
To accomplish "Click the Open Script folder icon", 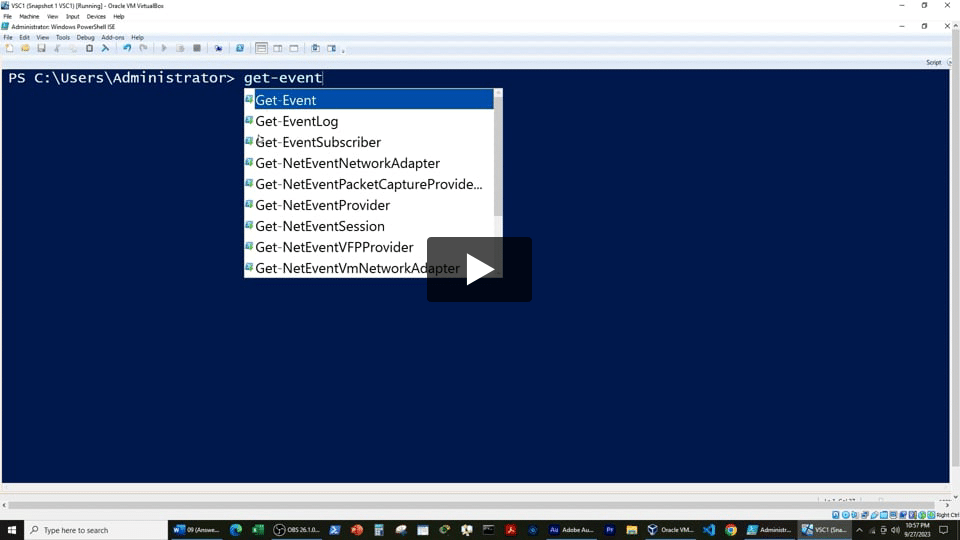I will point(24,48).
